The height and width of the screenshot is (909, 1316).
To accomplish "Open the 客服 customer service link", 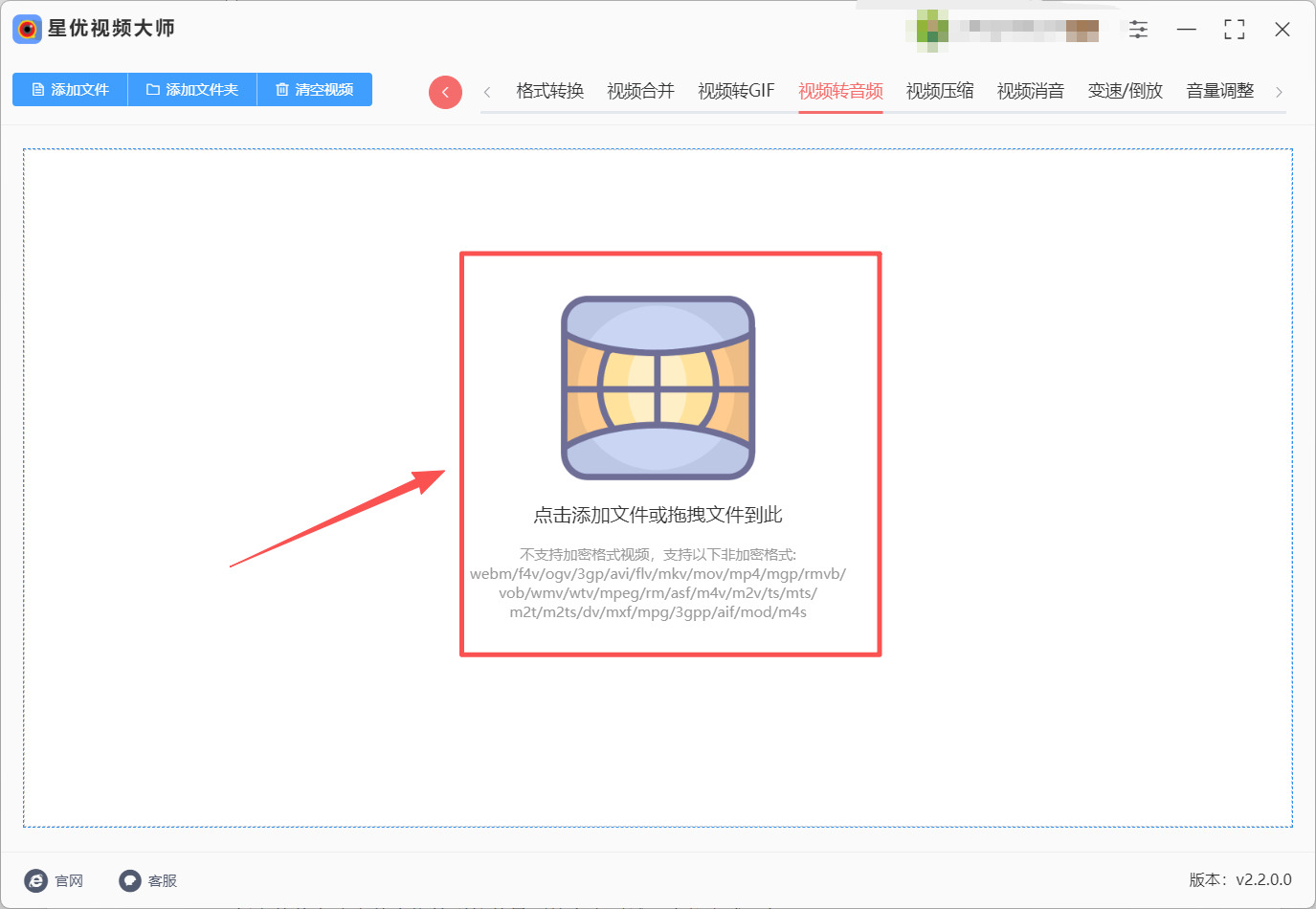I will pyautogui.click(x=148, y=880).
